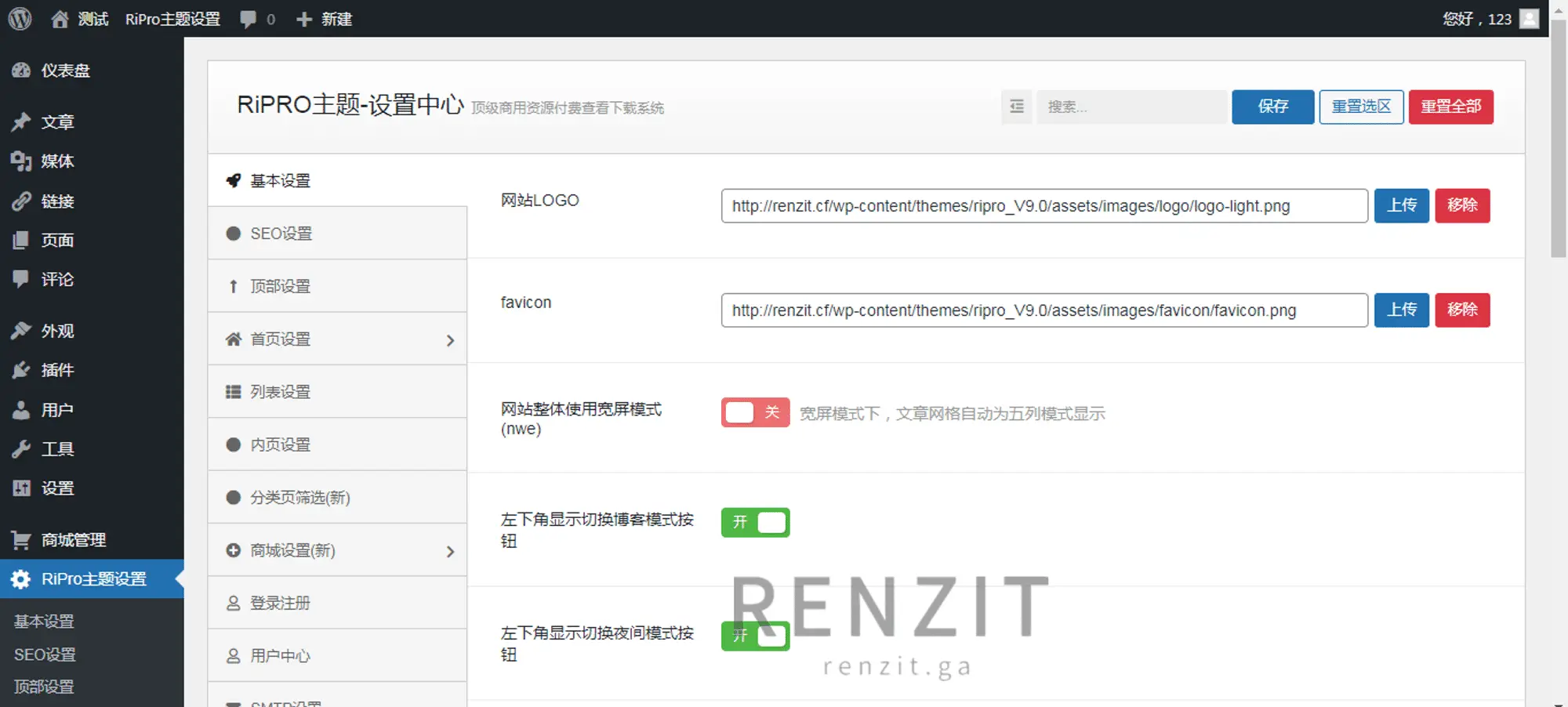Image resolution: width=1568 pixels, height=707 pixels.
Task: Open the 新建 menu in admin bar
Action: 325,19
